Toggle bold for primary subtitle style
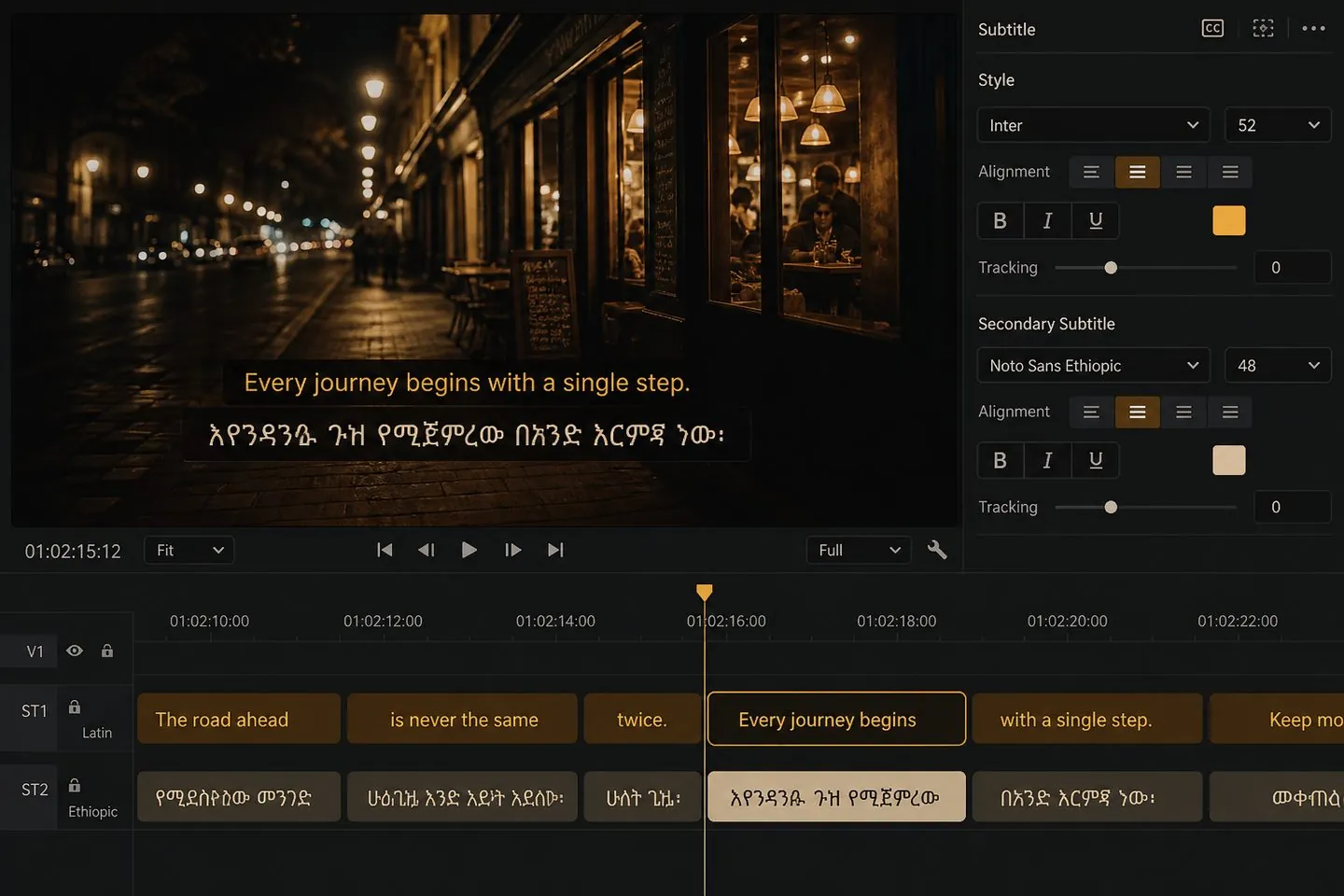 tap(1000, 220)
